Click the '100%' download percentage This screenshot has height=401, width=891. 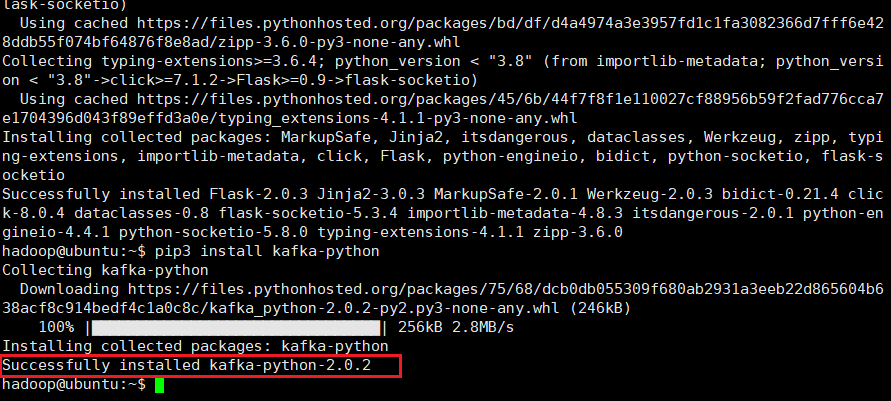coord(56,327)
